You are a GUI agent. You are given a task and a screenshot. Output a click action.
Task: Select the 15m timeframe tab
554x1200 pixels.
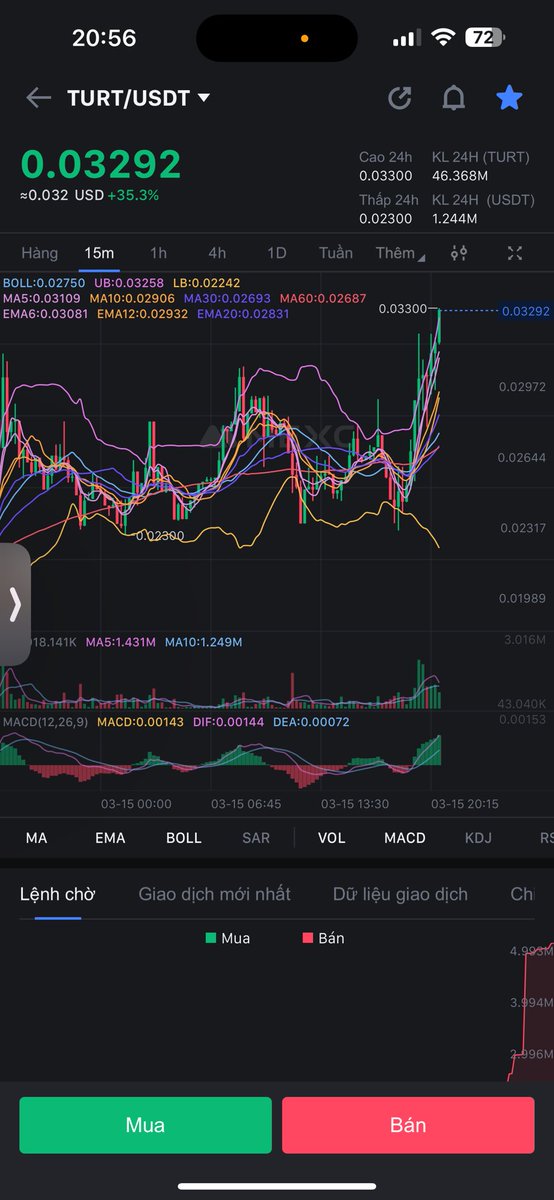point(99,253)
